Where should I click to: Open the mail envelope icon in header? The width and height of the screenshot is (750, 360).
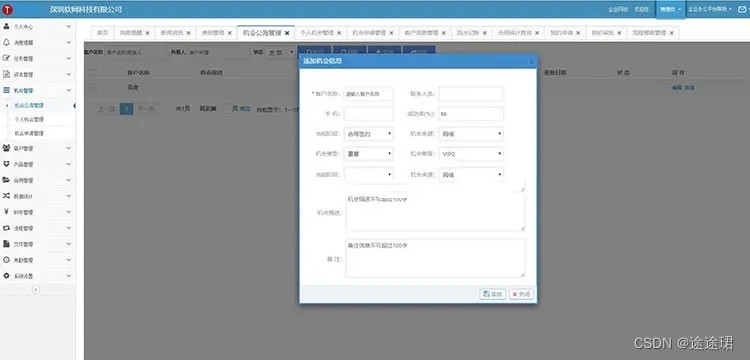[x=743, y=9]
